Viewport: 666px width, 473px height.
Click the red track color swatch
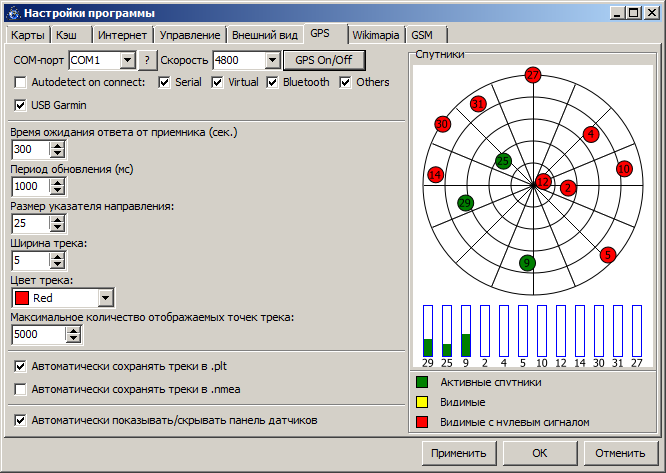click(22, 298)
